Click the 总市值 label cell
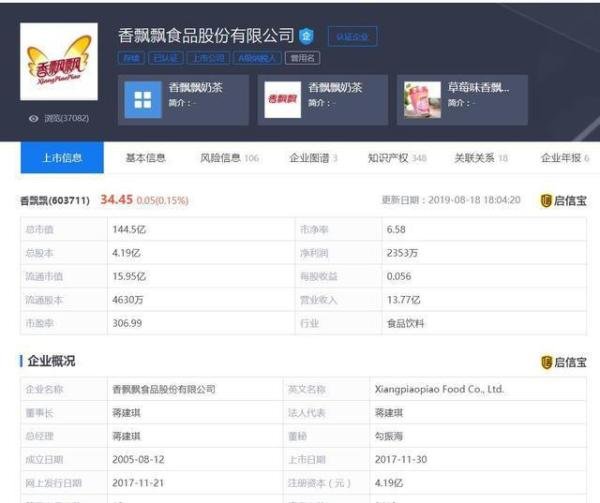600x503 pixels. [x=64, y=230]
